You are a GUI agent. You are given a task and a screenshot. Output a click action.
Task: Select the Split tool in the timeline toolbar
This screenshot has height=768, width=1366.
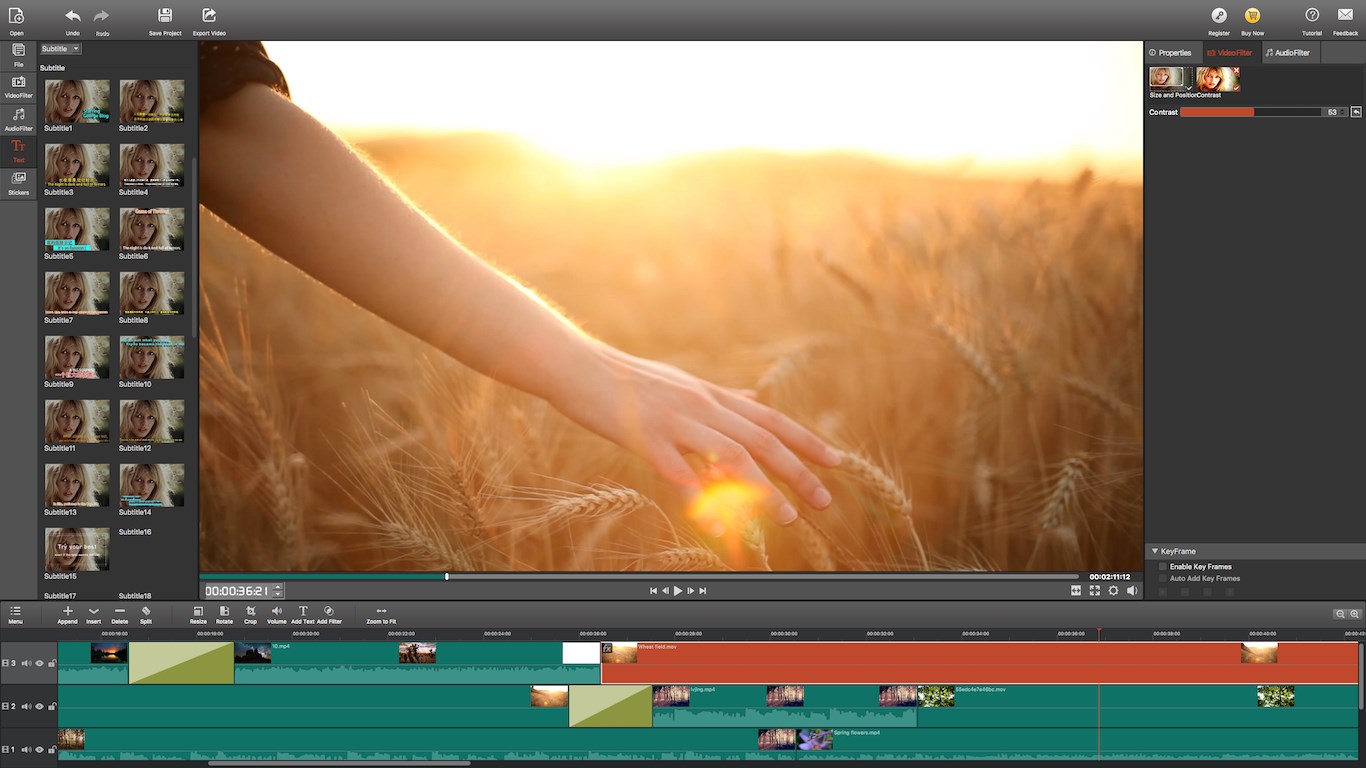tap(145, 613)
